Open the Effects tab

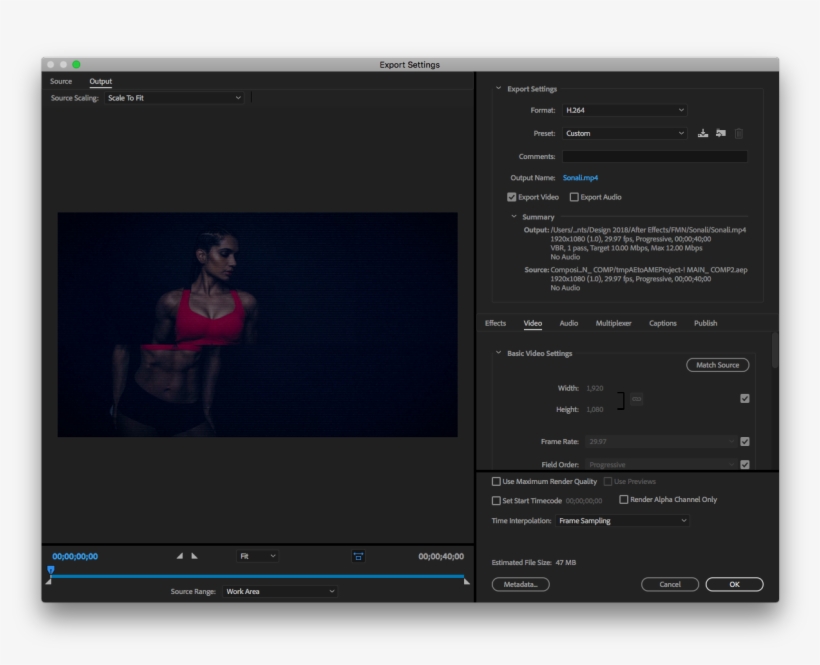(495, 323)
